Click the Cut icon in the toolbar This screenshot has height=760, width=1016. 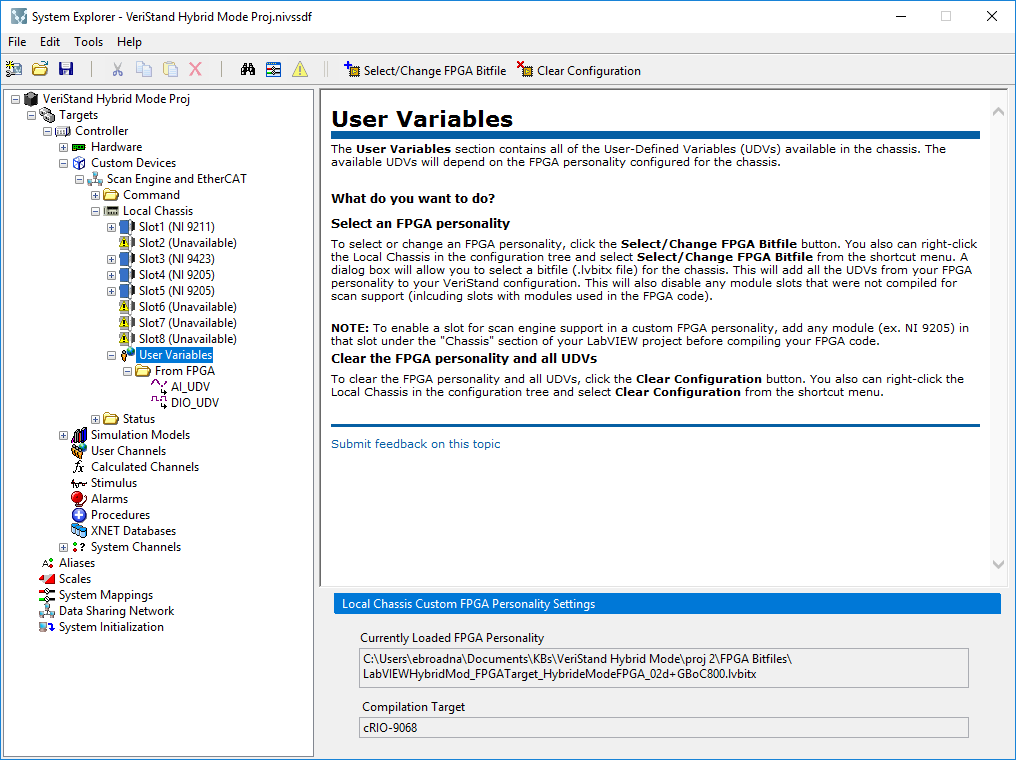point(116,70)
